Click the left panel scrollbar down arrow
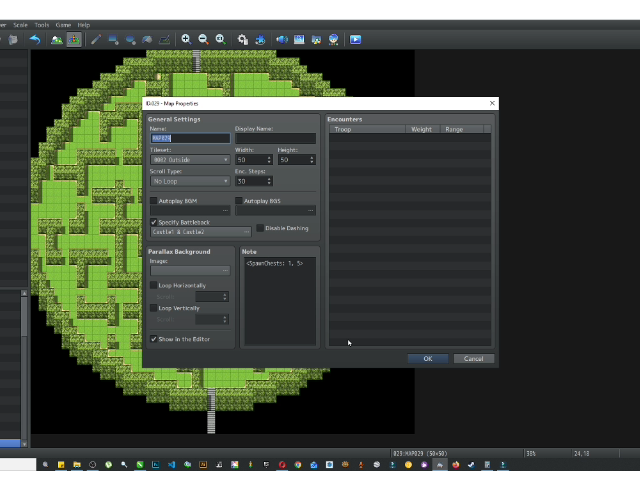 24,444
